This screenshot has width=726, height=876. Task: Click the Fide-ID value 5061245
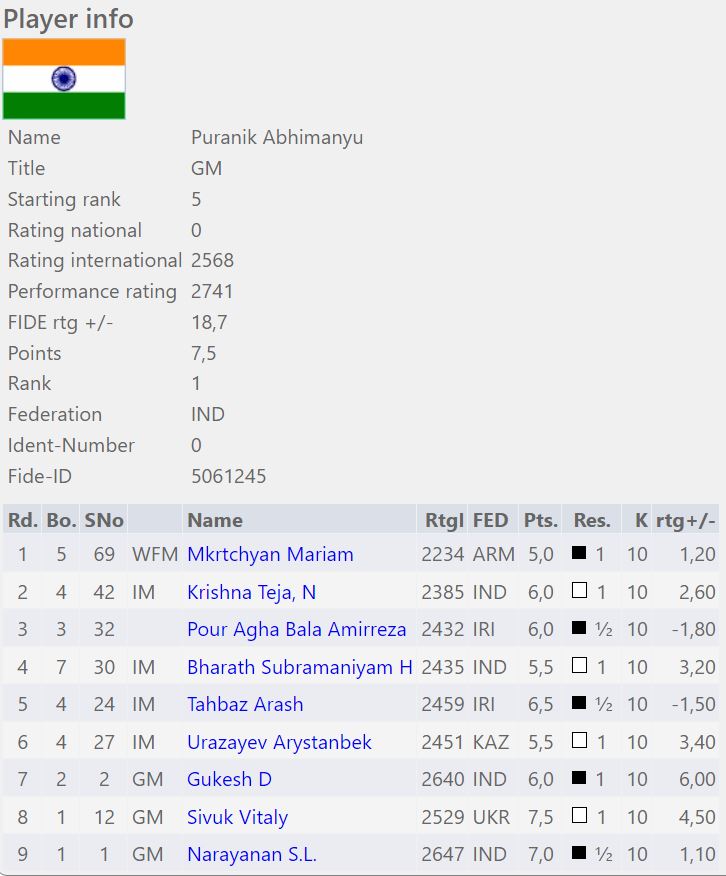(x=228, y=476)
